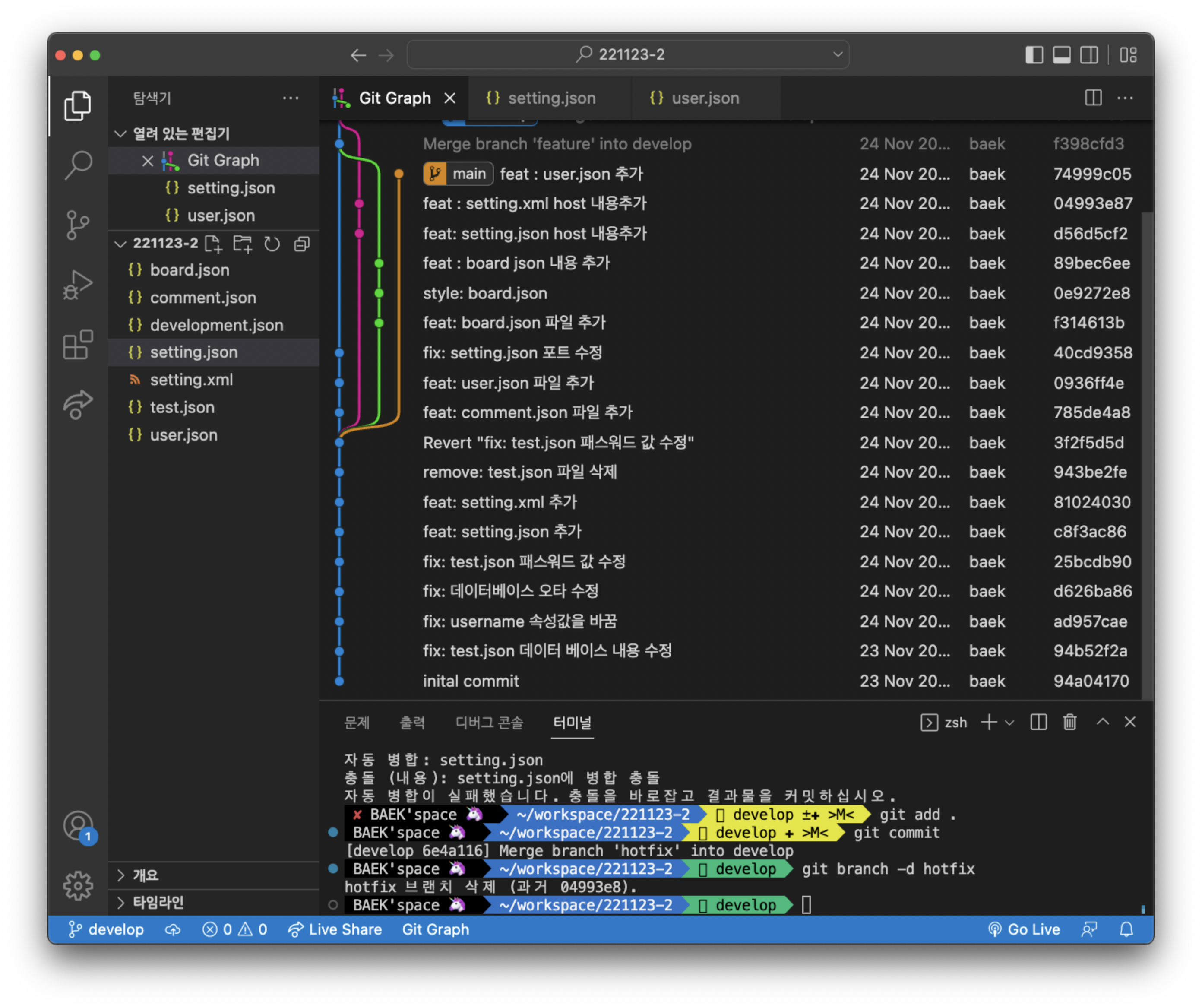
Task: Kill terminal with the trash icon
Action: pyautogui.click(x=1069, y=723)
